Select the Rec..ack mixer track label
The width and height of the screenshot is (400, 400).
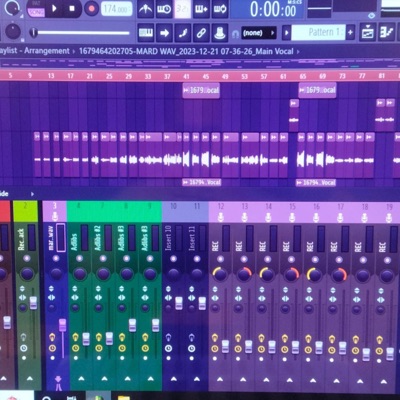point(21,239)
